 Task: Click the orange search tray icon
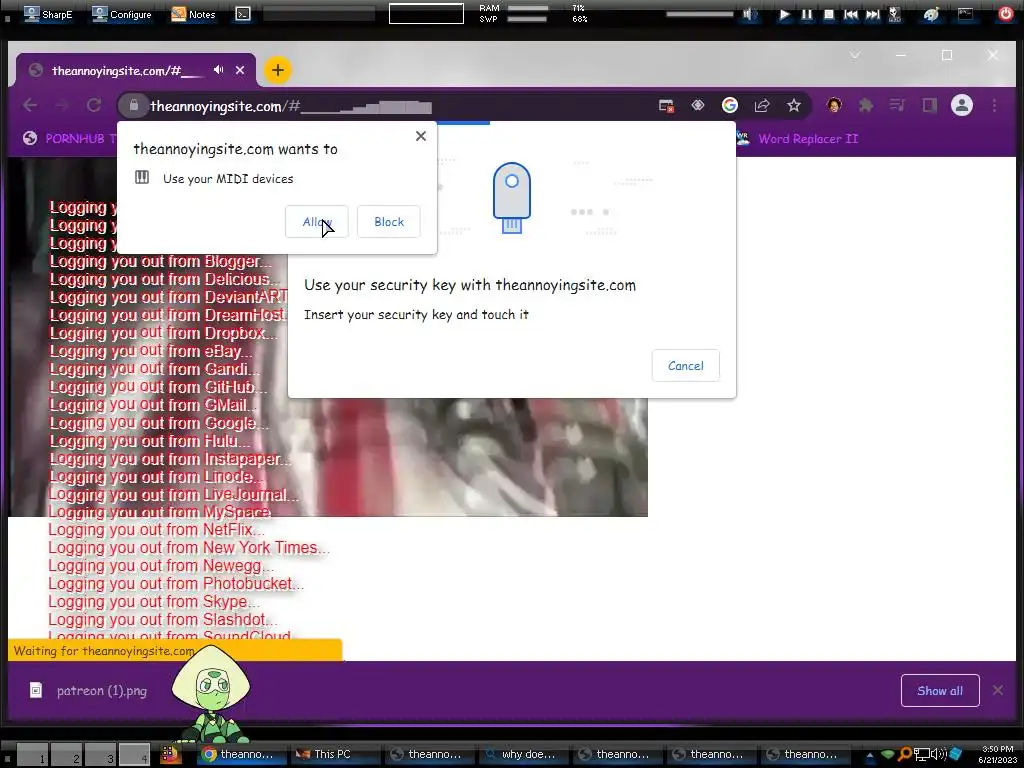click(x=904, y=754)
